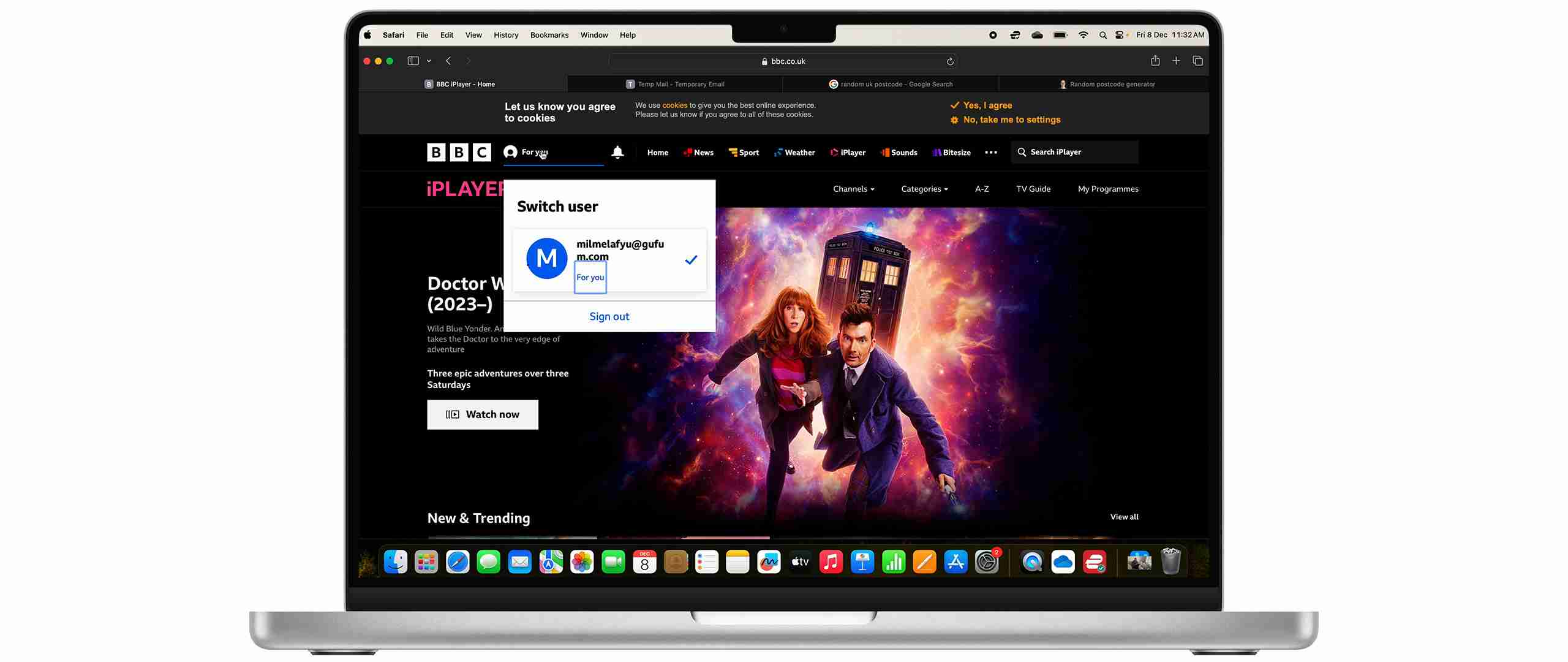Open Safari from the Dock
This screenshot has height=662, width=1568.
point(458,561)
